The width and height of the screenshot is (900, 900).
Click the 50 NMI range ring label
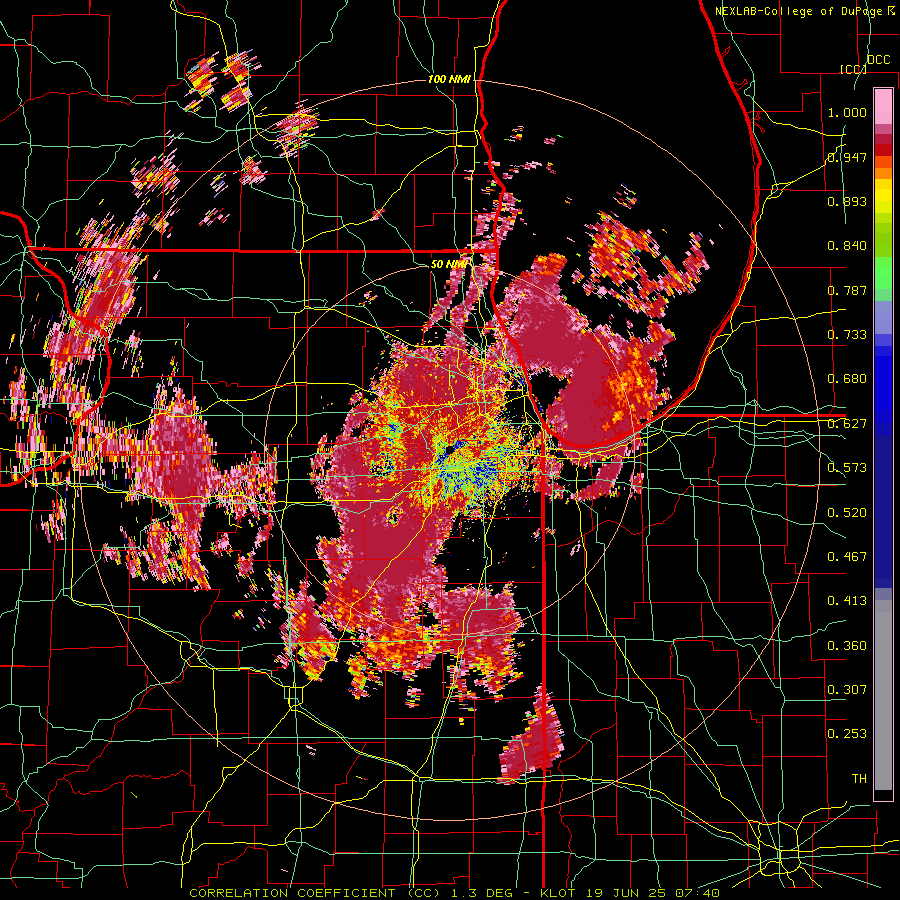point(448,264)
